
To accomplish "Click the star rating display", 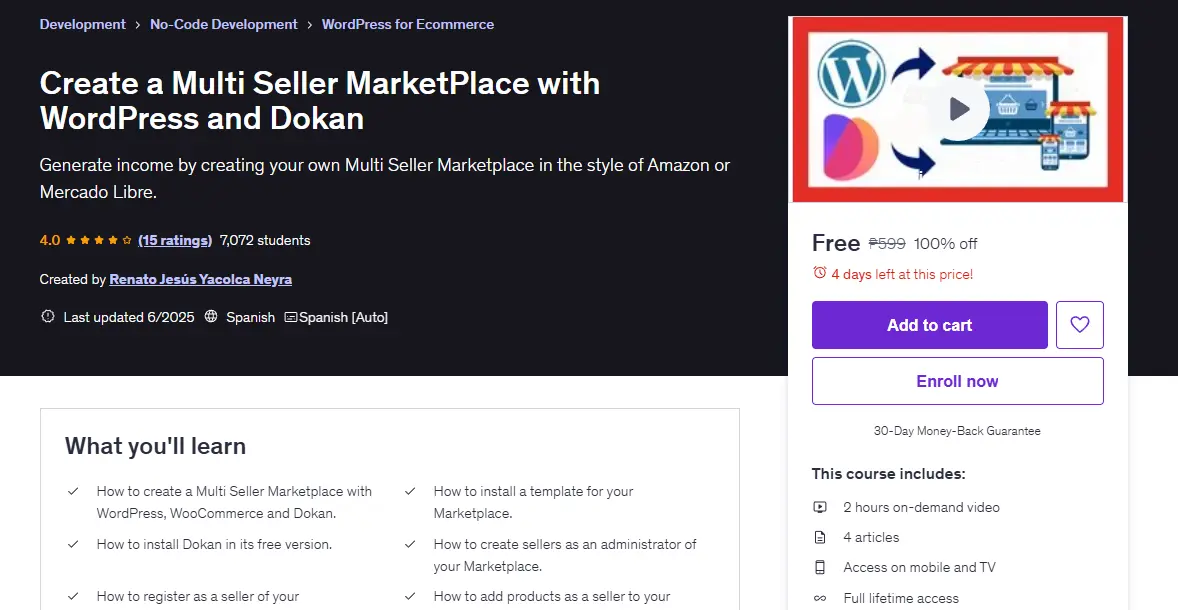I will [98, 240].
